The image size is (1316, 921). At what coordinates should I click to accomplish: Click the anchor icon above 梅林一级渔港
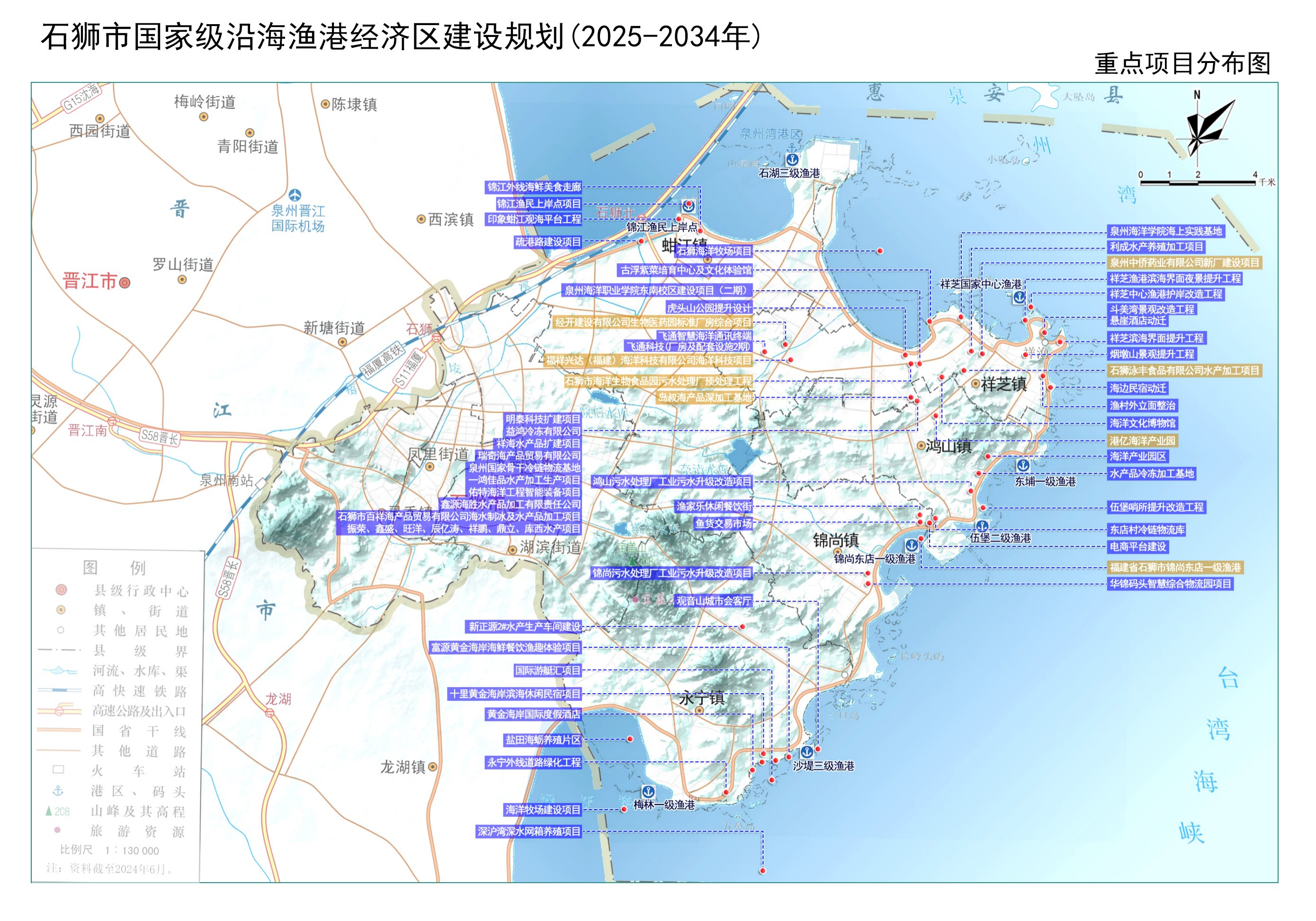648,792
